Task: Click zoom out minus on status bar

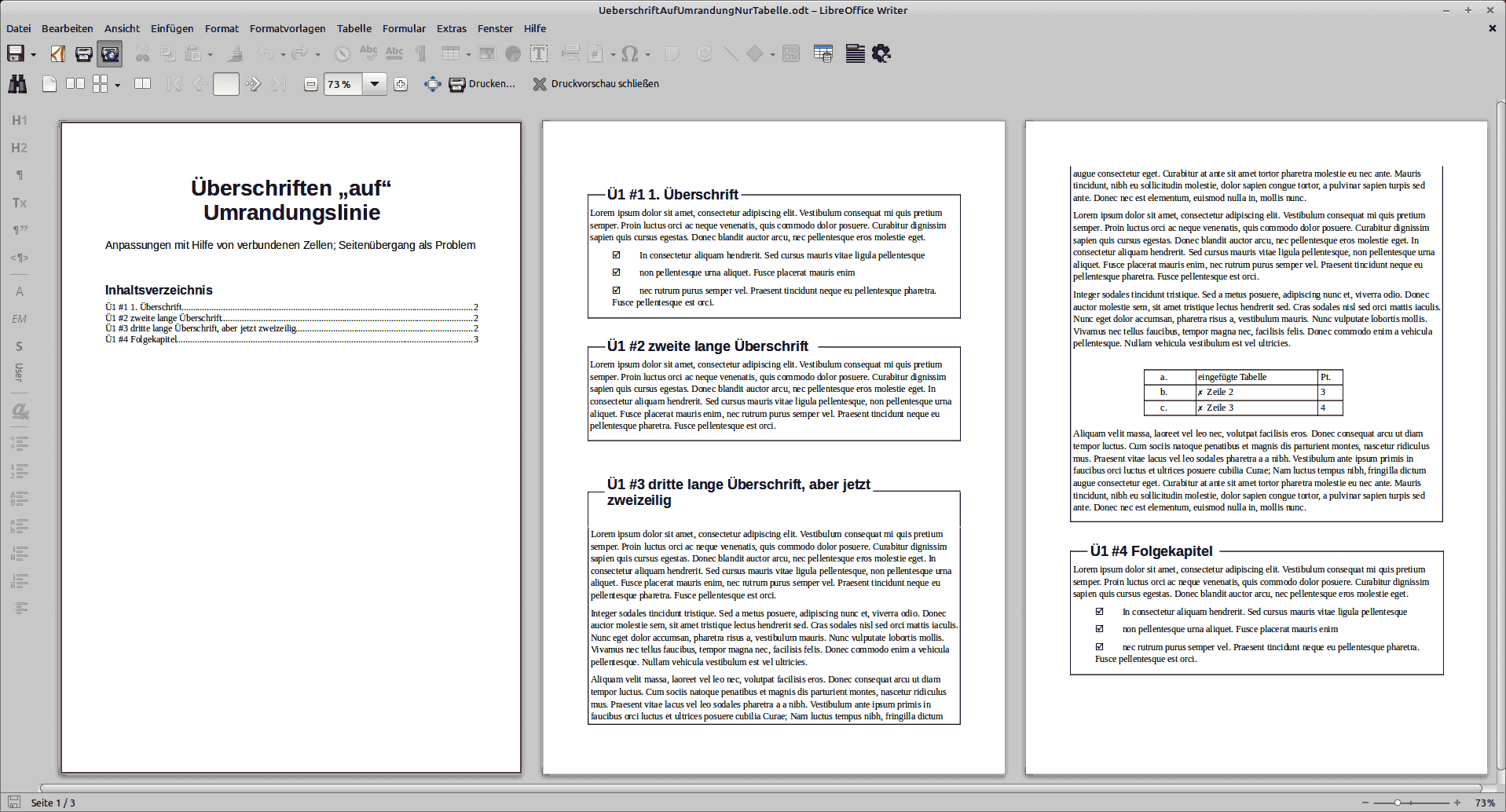Action: pos(1365,803)
